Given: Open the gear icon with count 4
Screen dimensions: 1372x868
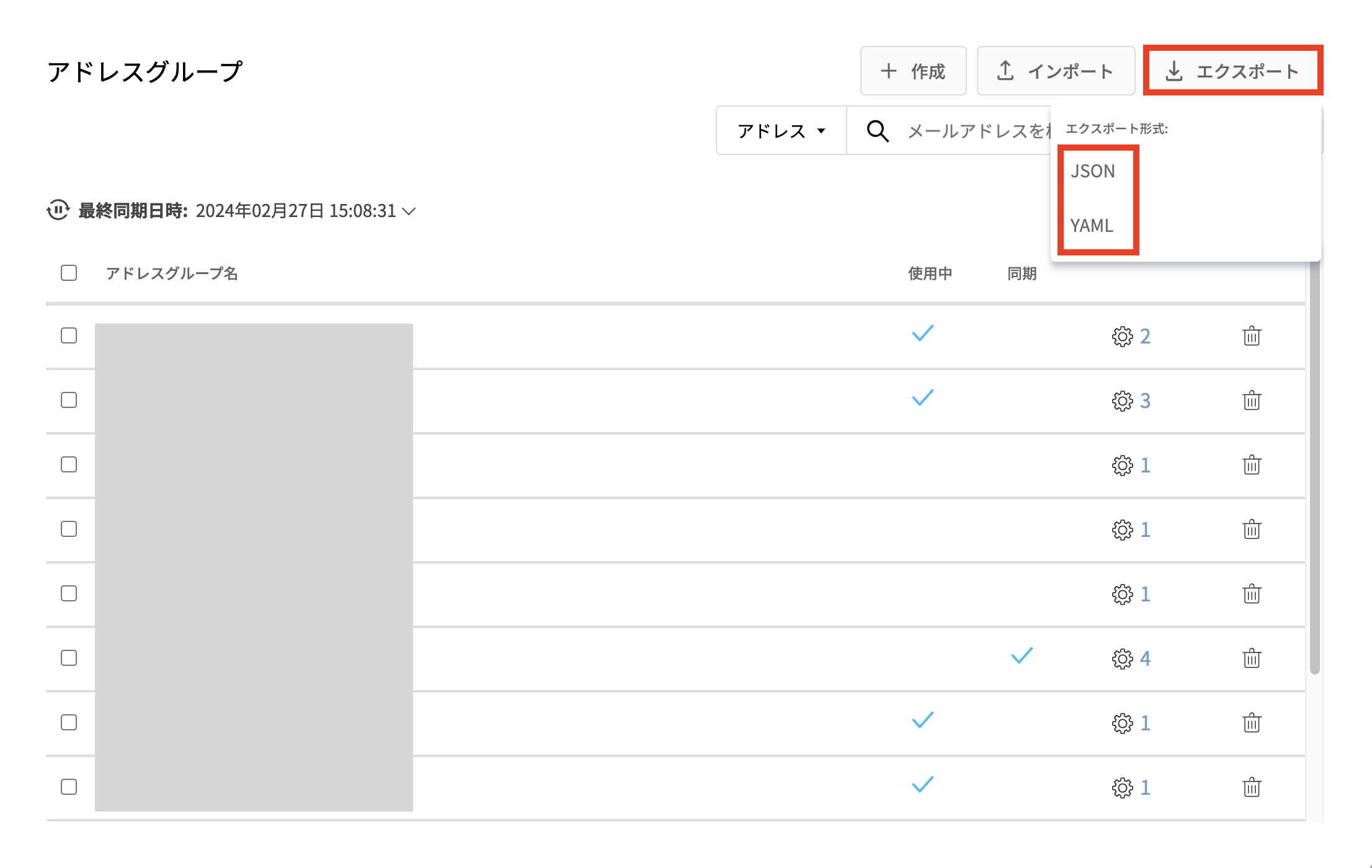Looking at the screenshot, I should [1122, 658].
